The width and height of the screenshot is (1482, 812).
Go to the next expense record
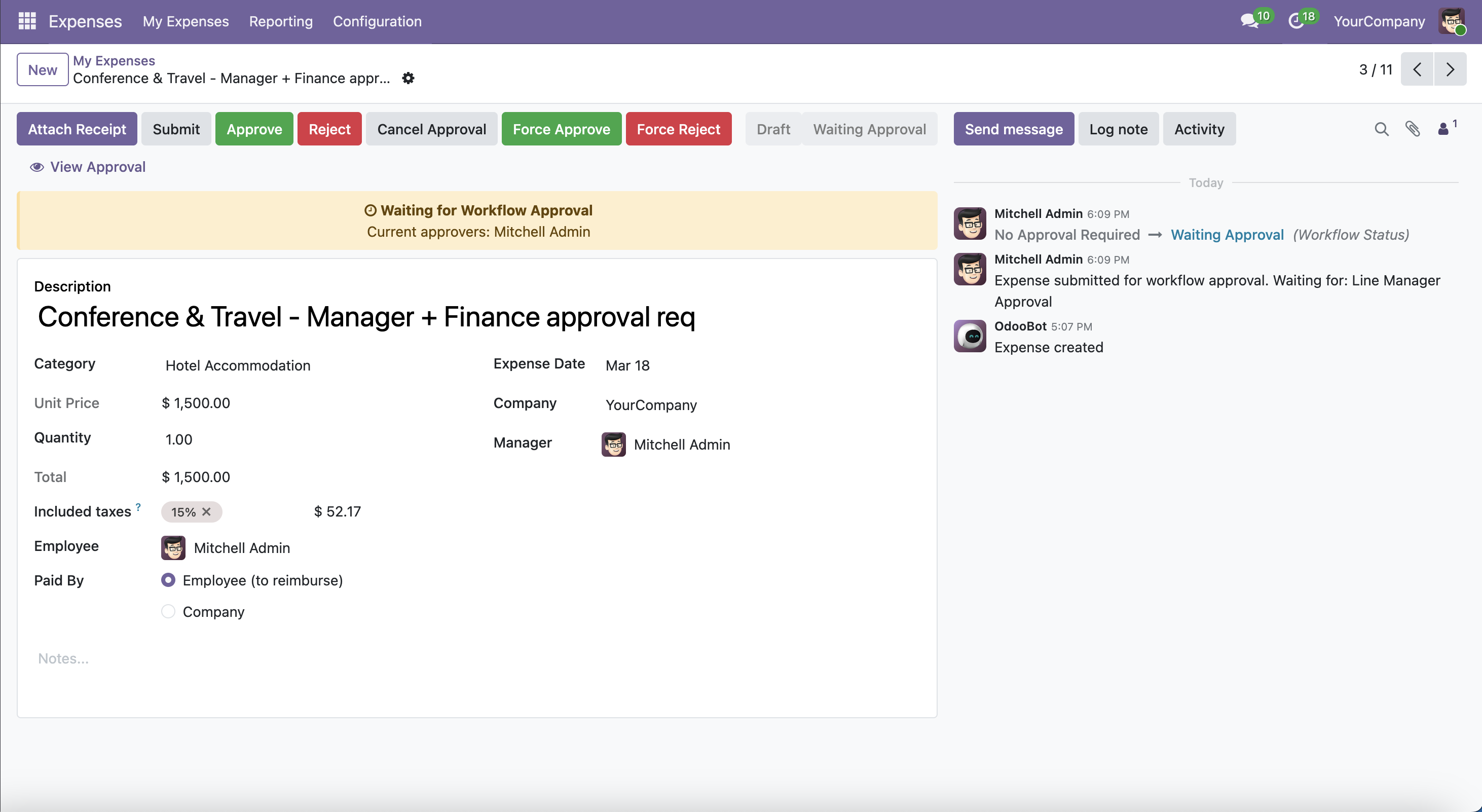1451,69
